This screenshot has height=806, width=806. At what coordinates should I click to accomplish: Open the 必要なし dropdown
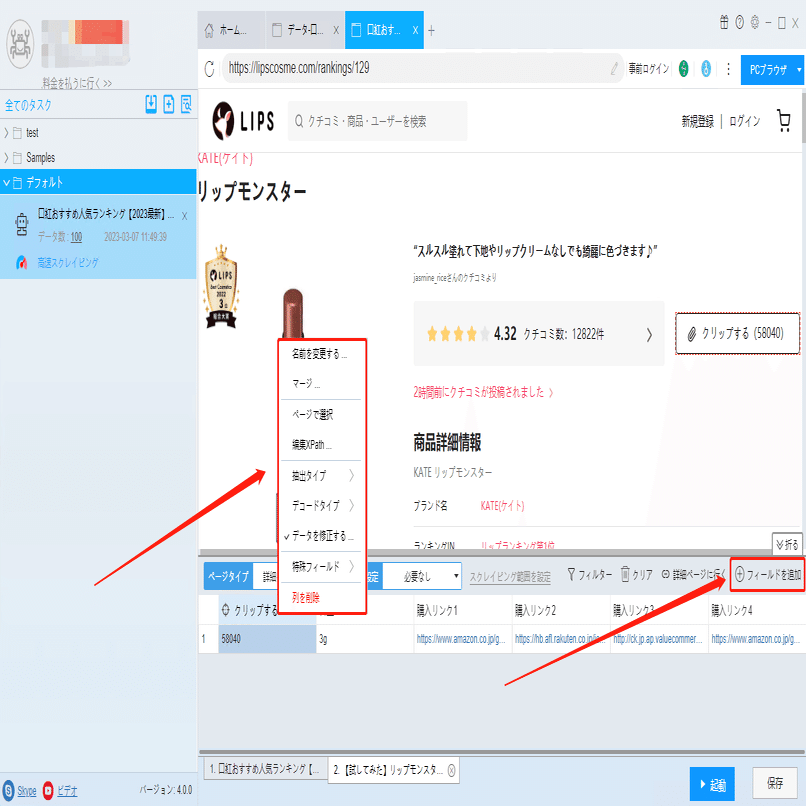click(x=423, y=576)
